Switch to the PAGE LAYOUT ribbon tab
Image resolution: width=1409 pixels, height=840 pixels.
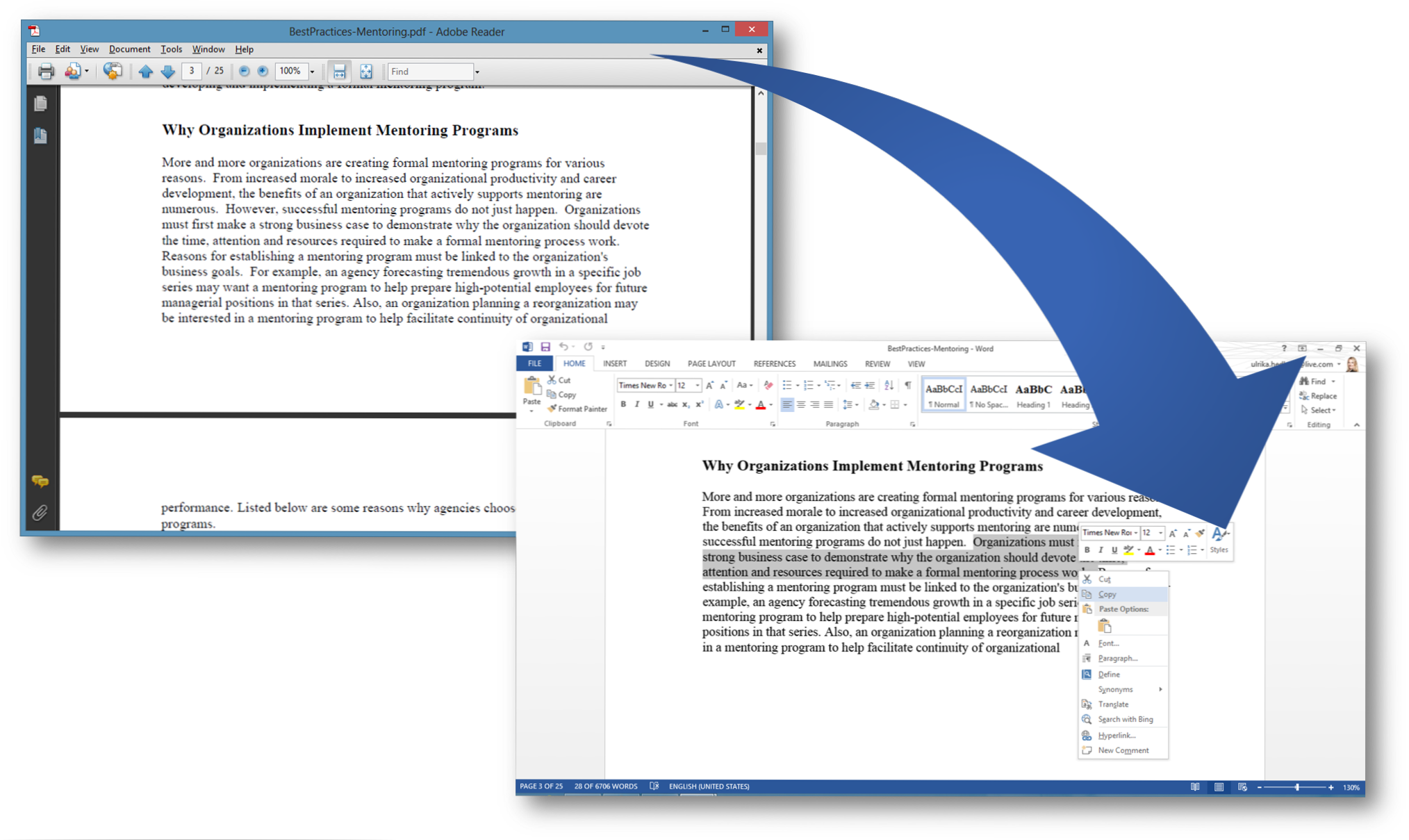coord(711,363)
